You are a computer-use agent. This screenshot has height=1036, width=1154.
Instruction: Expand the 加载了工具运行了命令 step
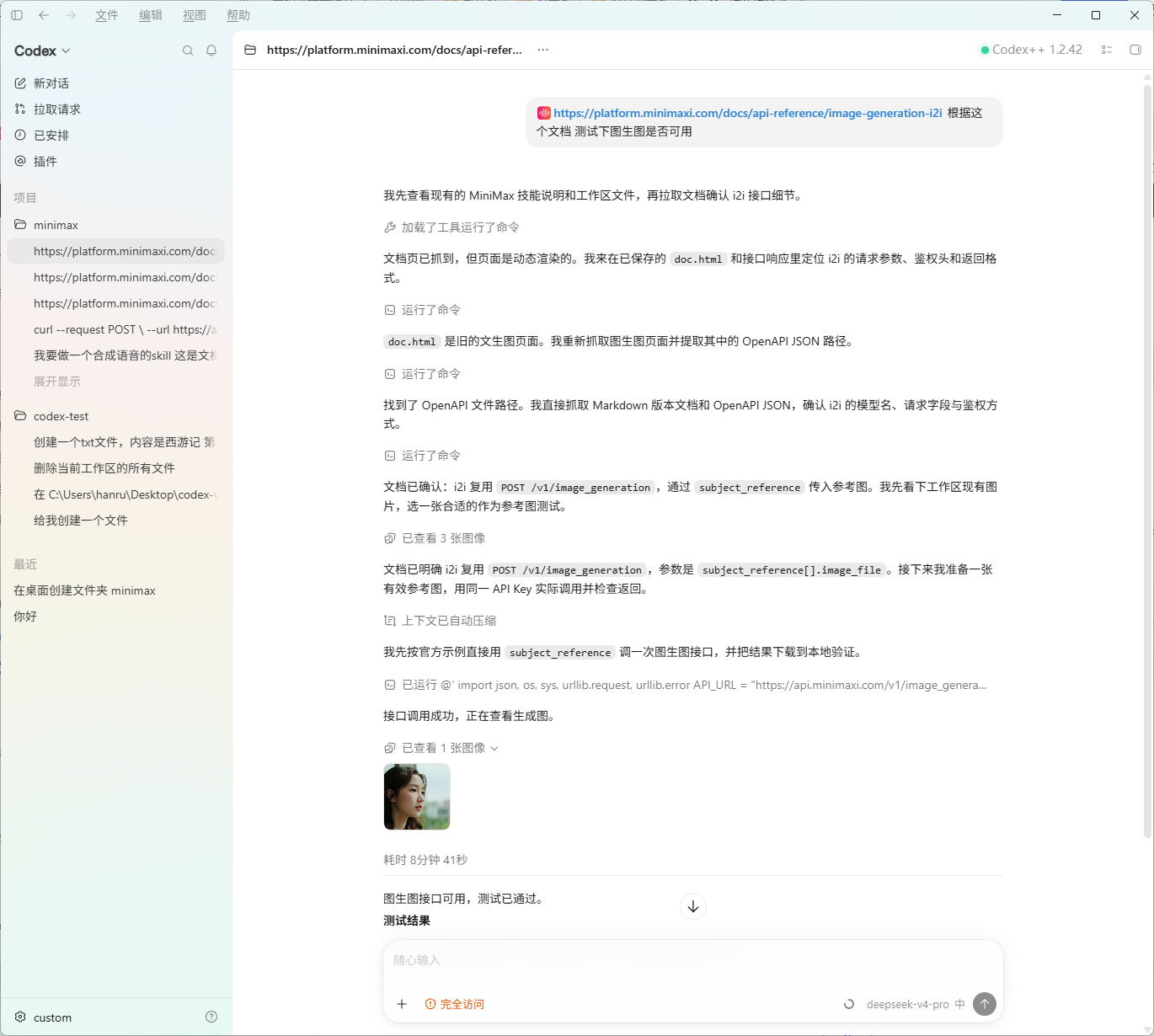(x=451, y=227)
